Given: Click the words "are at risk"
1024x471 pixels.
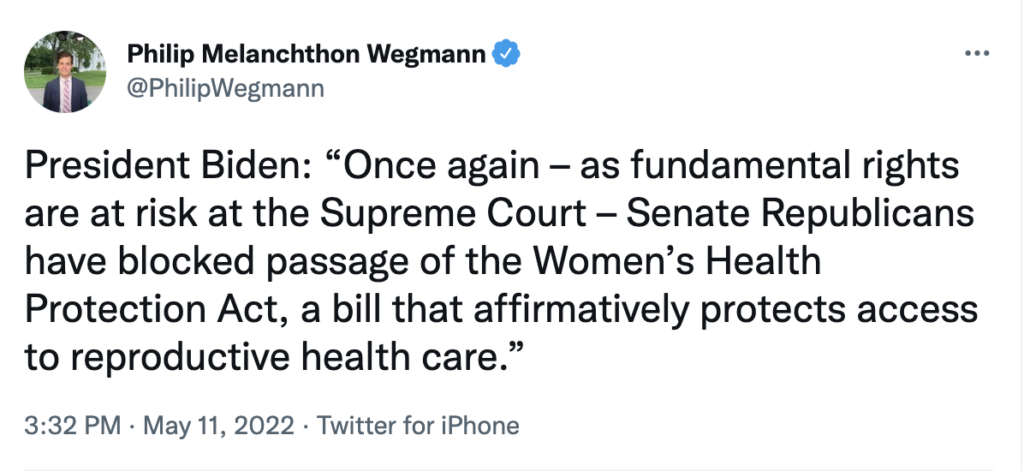Looking at the screenshot, I should tap(118, 215).
